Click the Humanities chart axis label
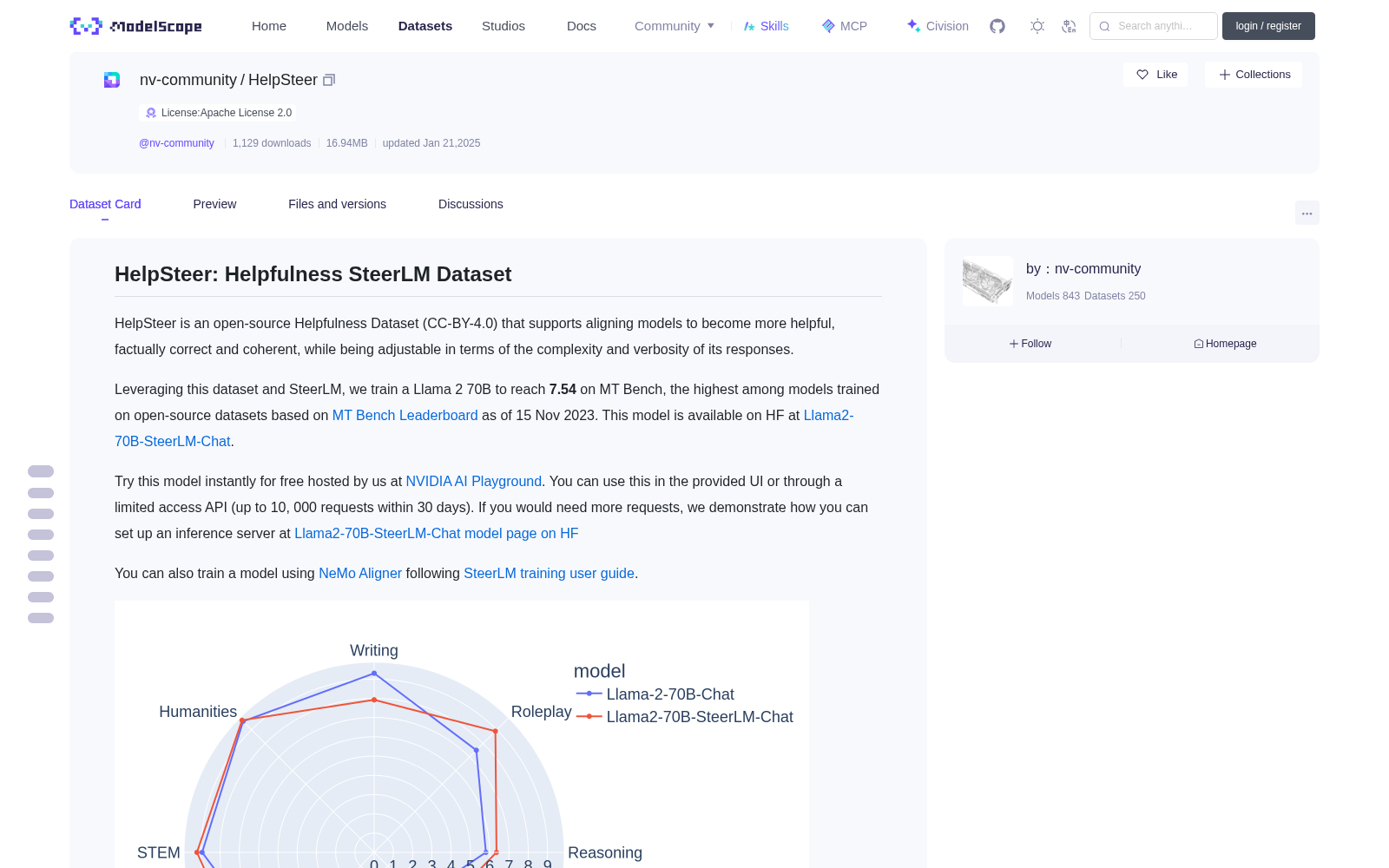 198,712
